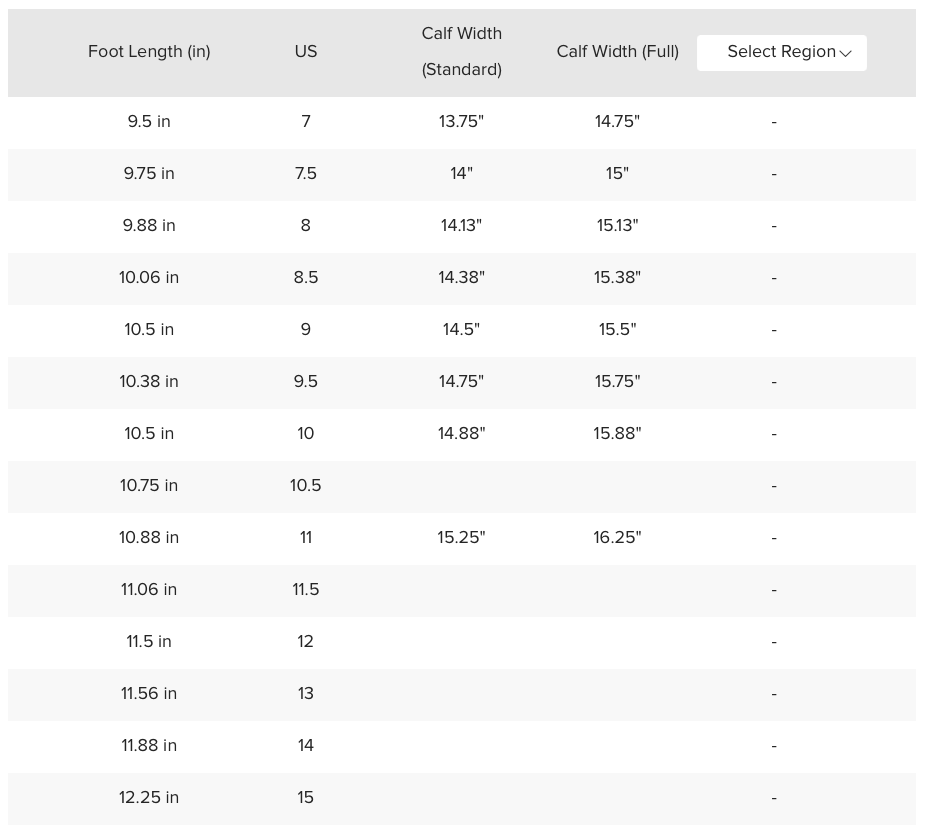Click the Foot Length (in) column header

click(149, 52)
